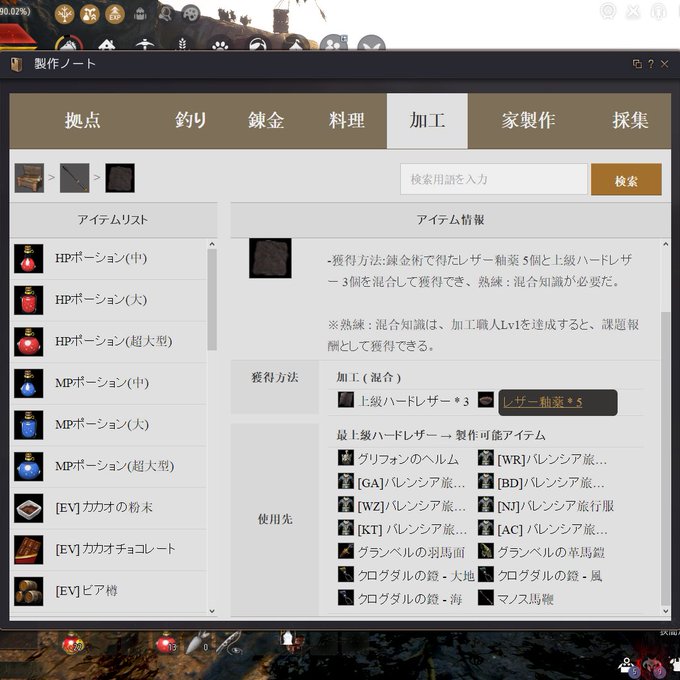
Task: Select MPポーション(大) in item list
Action: coord(108,425)
